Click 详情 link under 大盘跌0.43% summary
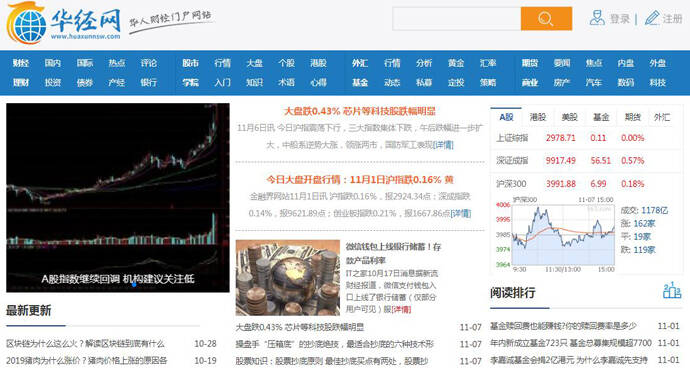Image resolution: width=690 pixels, height=368 pixels. click(443, 145)
